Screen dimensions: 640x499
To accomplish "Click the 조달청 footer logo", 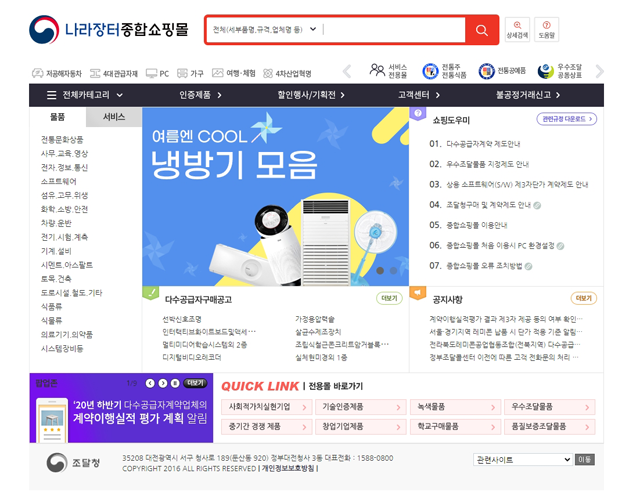I will click(73, 463).
